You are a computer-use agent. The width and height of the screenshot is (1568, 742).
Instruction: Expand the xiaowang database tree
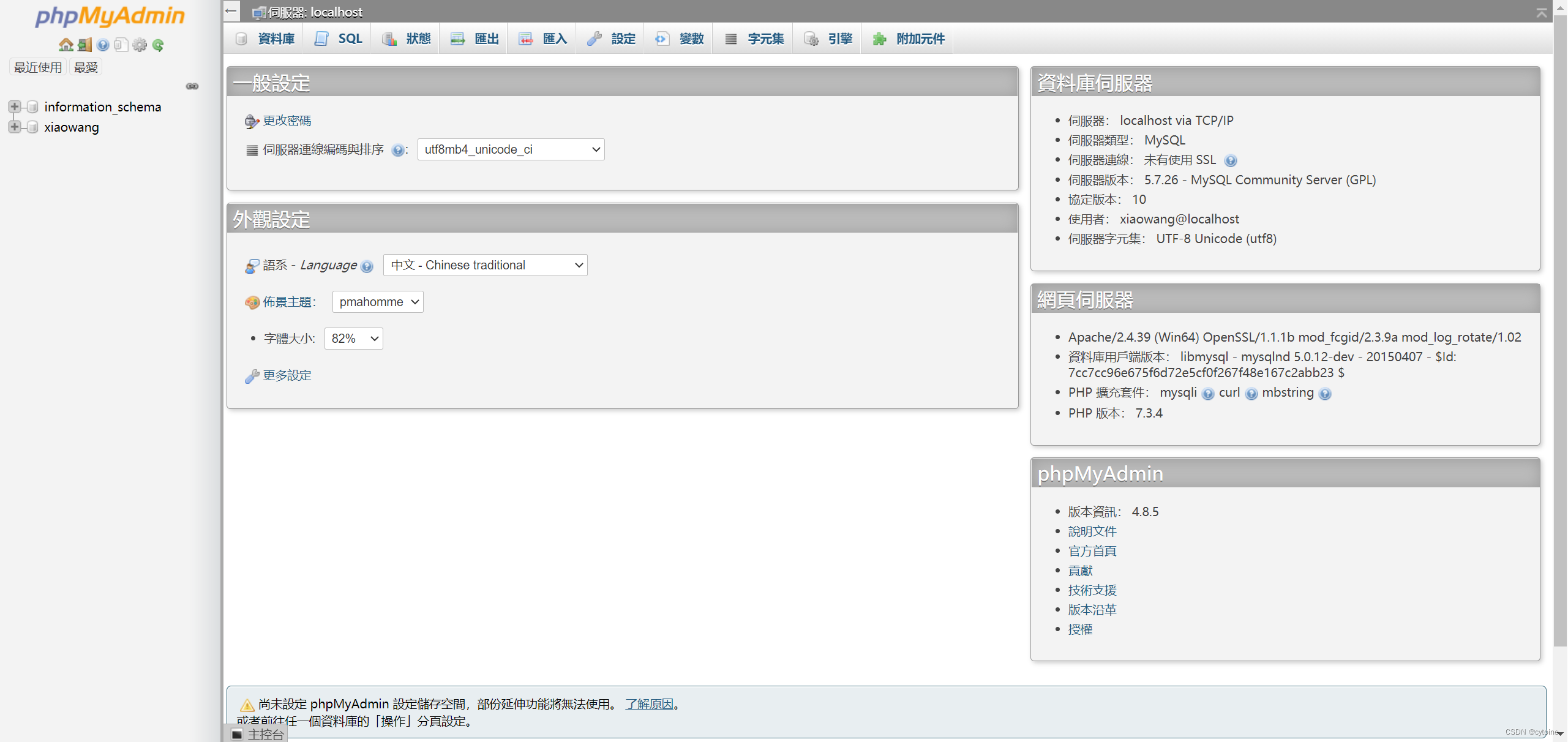tap(14, 127)
